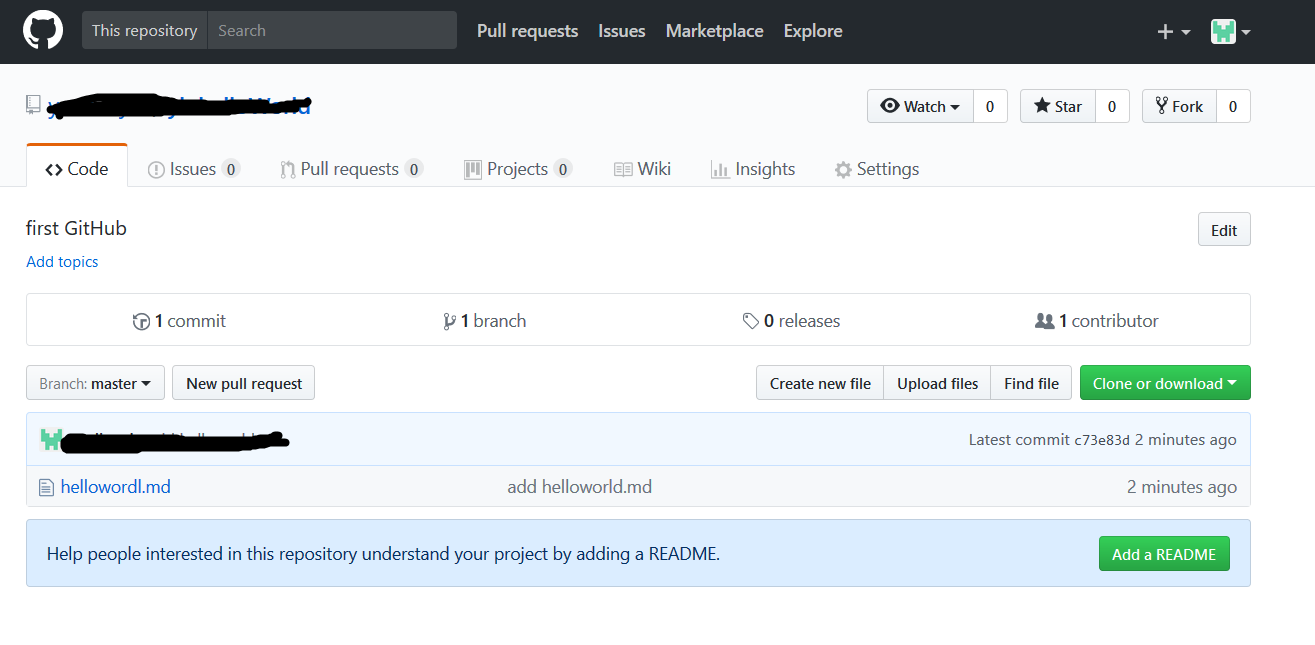Fork this repository
The image size is (1315, 645).
[1179, 106]
